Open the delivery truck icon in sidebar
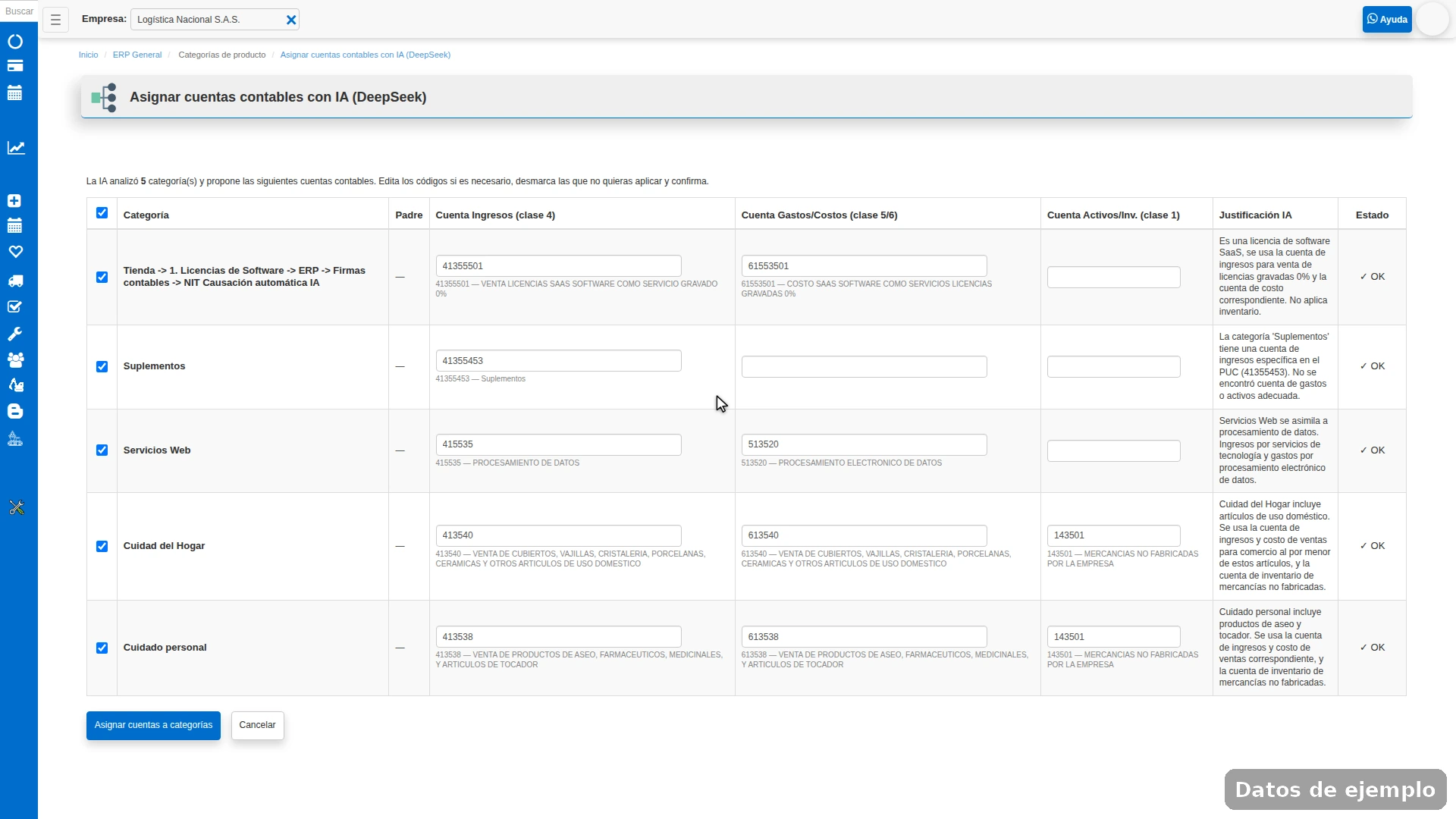This screenshot has height=819, width=1456. pyautogui.click(x=15, y=281)
